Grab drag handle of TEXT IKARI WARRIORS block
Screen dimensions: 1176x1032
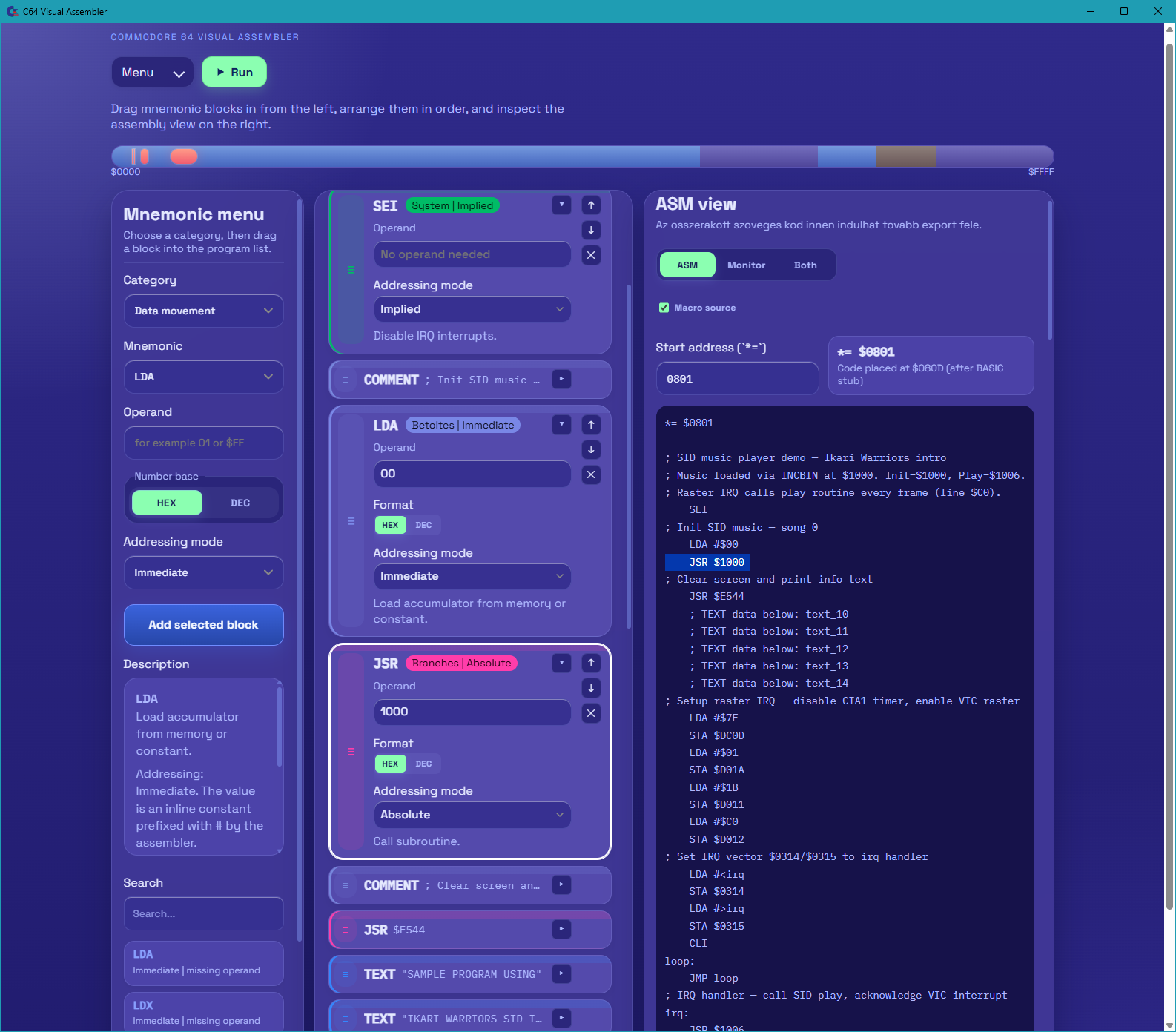pos(345,1019)
